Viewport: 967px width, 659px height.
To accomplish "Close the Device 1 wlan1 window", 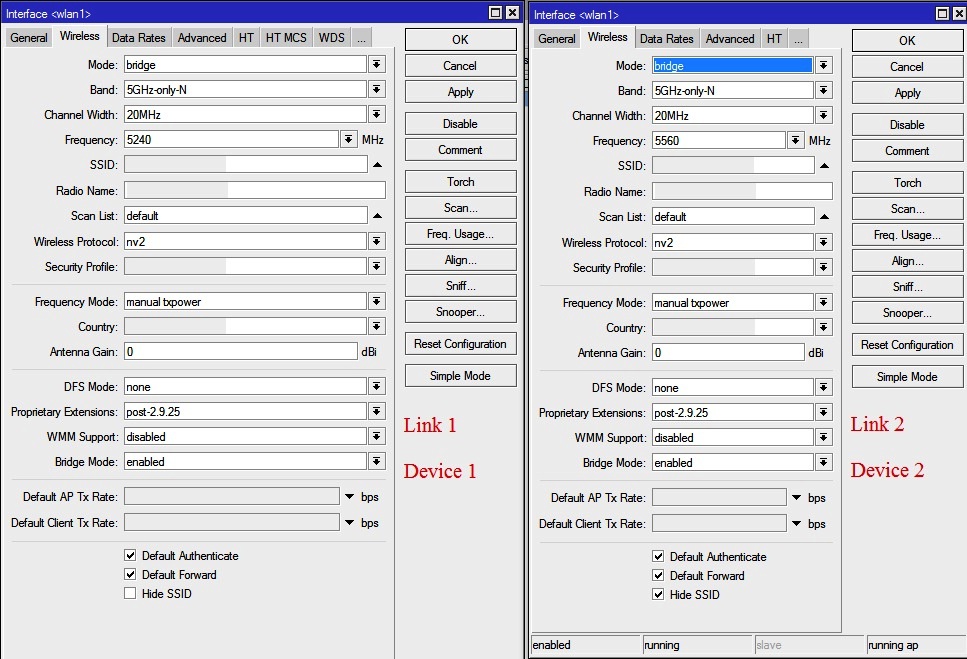I will [512, 12].
